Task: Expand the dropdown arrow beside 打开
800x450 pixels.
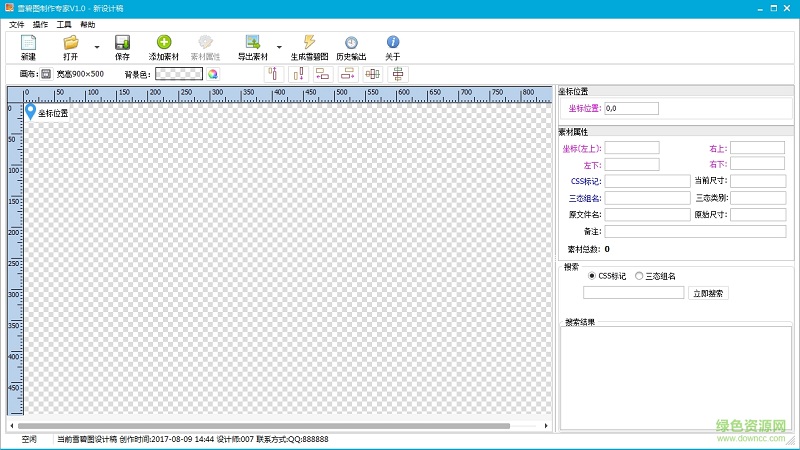Action: tap(96, 47)
